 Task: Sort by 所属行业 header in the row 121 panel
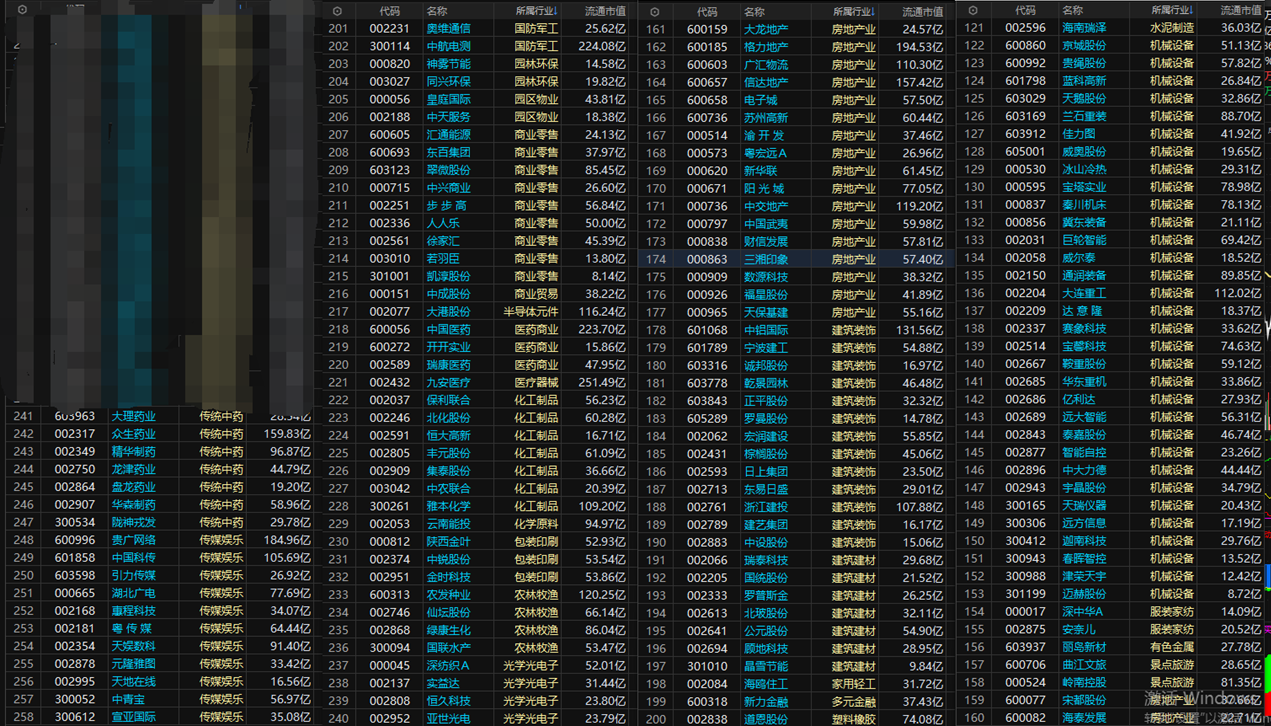(x=1172, y=11)
